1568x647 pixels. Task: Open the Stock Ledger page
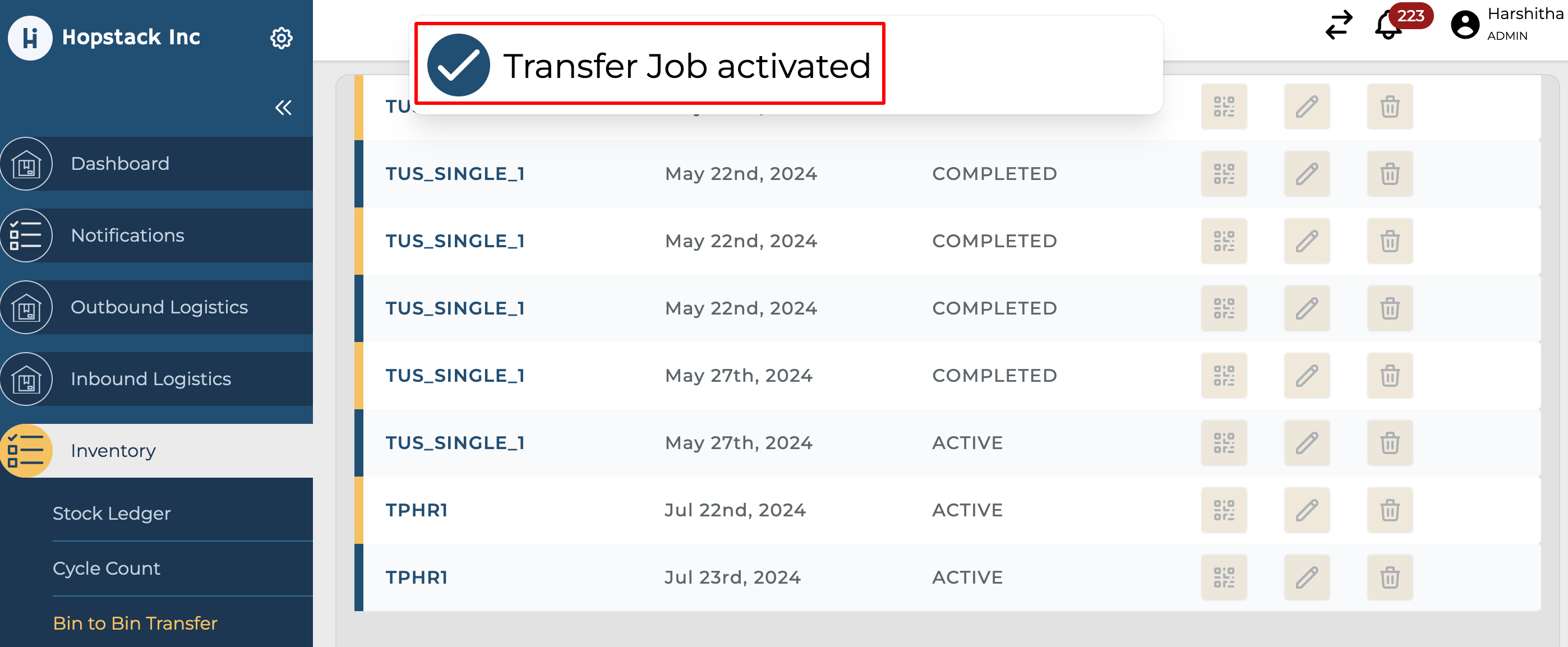click(x=112, y=513)
